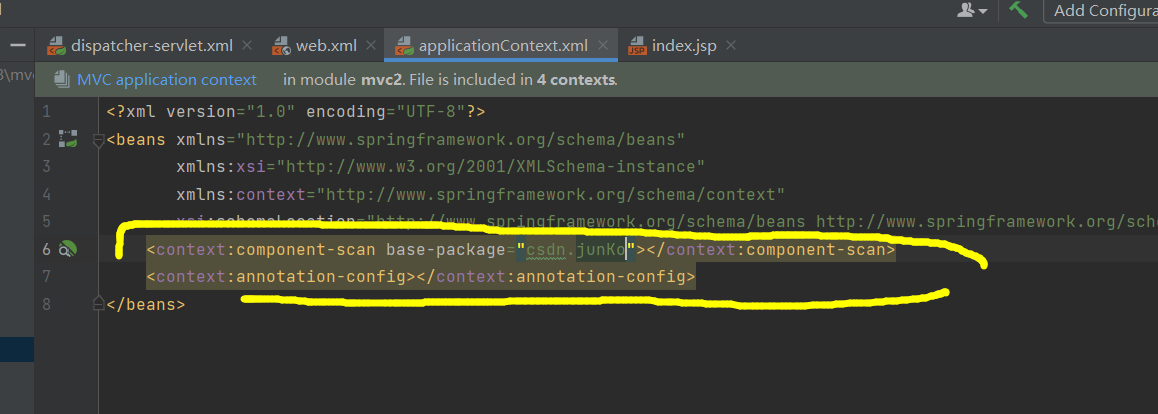Close the dispatcher-servlet.xml tab

pos(247,46)
